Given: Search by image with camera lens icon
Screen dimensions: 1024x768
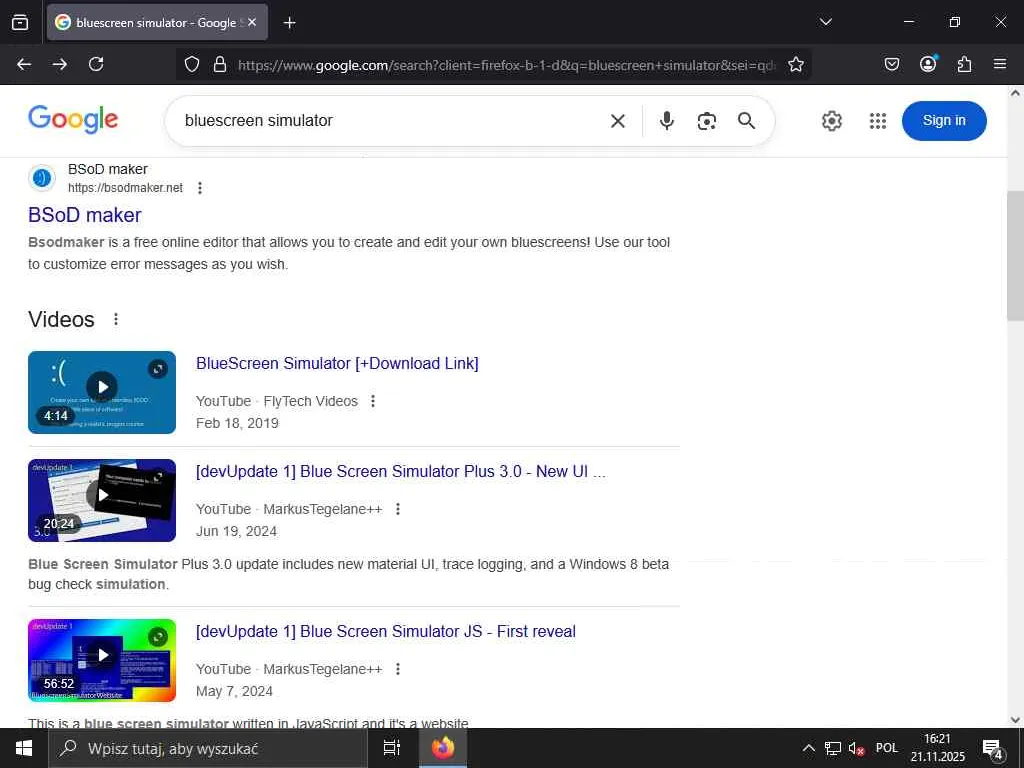Looking at the screenshot, I should click(707, 121).
